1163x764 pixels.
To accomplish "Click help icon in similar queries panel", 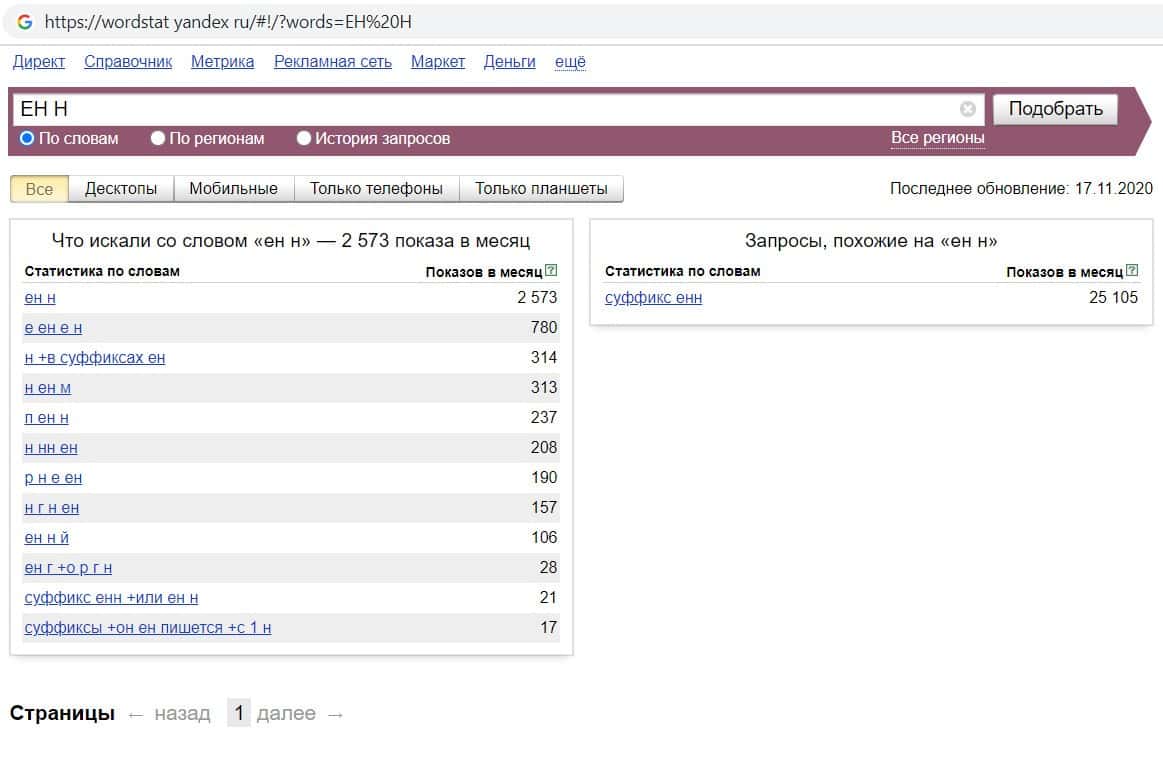I will [1132, 271].
